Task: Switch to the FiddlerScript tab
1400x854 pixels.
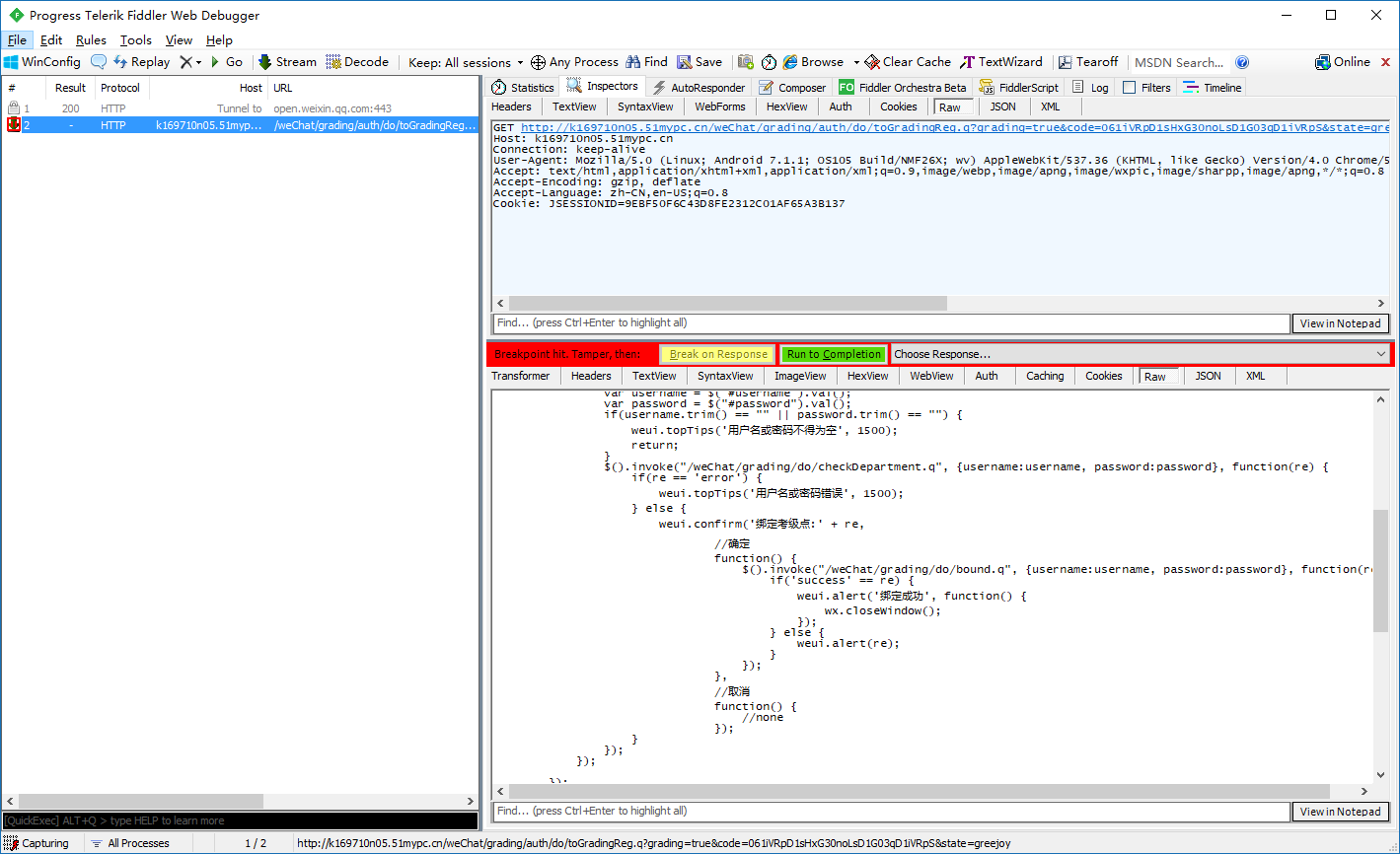Action: point(1019,88)
